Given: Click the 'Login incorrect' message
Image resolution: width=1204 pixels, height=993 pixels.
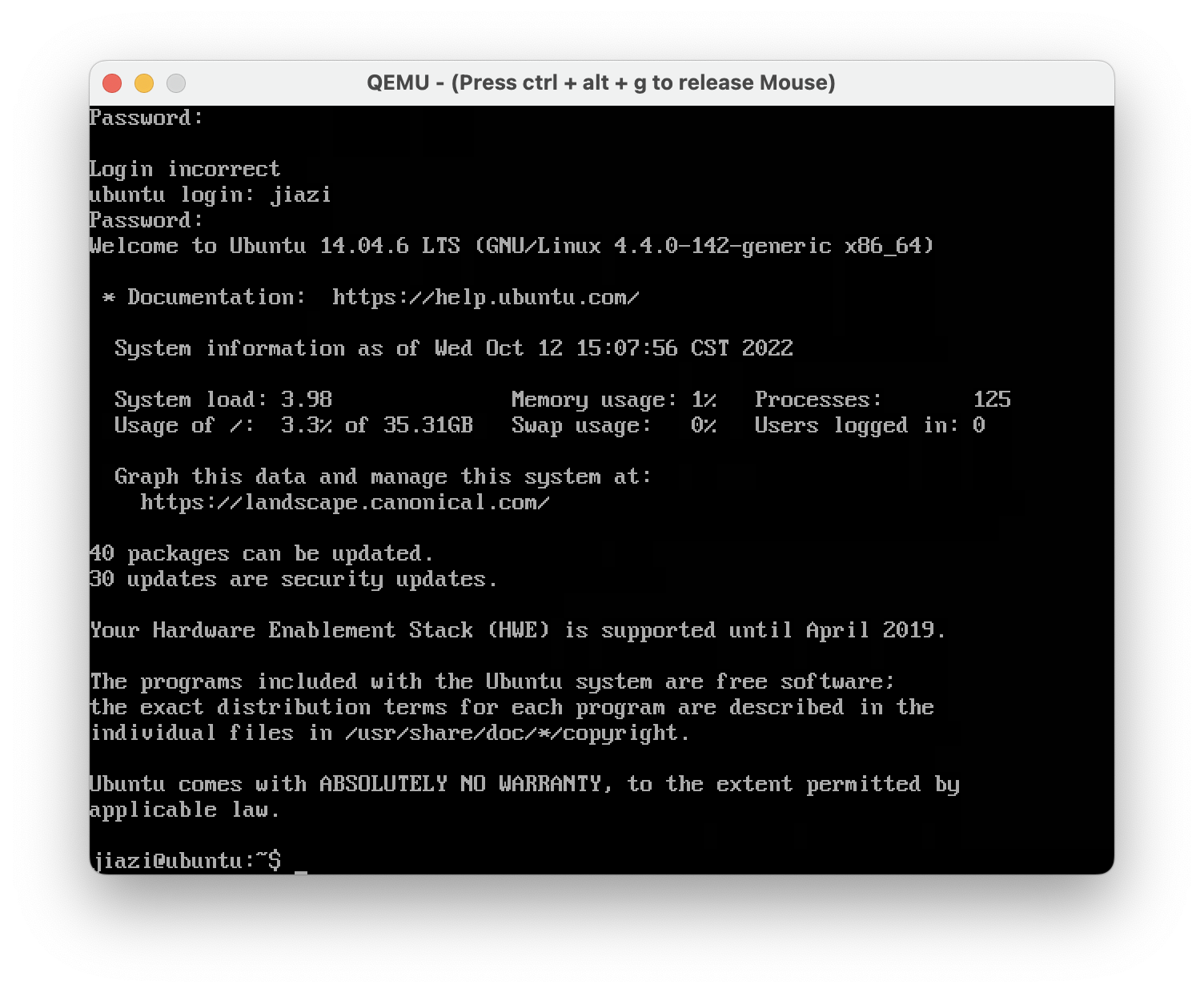Looking at the screenshot, I should pos(185,169).
